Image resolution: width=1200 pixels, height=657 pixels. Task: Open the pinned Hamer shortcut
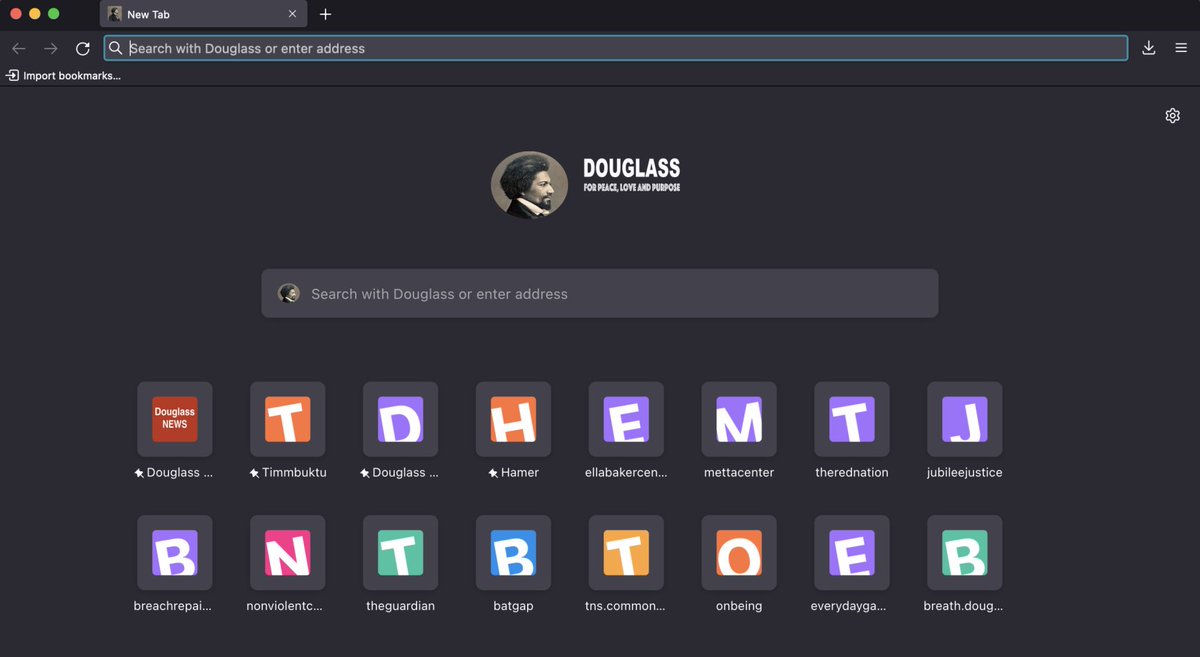click(x=513, y=419)
